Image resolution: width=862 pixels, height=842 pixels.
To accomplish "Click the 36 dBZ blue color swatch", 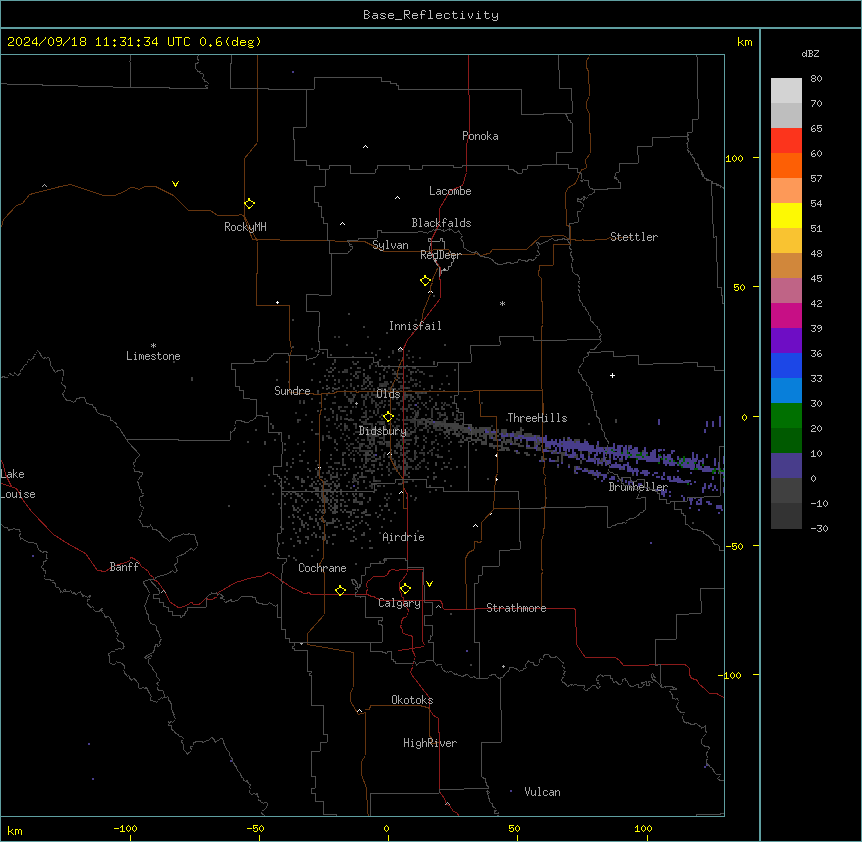I will [x=786, y=365].
